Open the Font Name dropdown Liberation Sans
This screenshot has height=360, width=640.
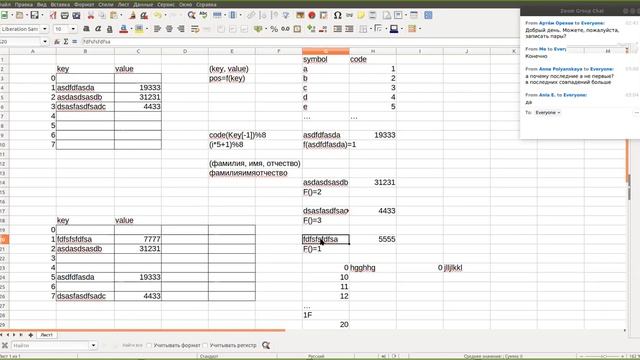(x=44, y=29)
